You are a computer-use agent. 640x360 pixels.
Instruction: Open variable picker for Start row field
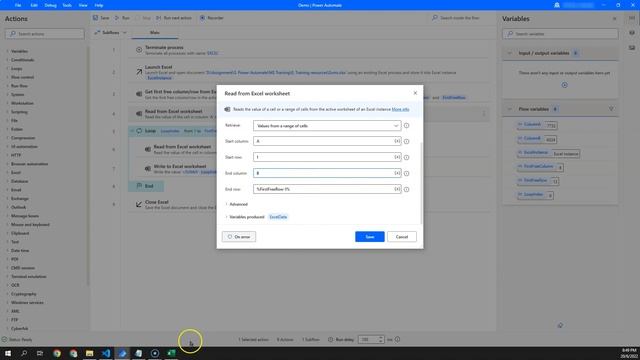(397, 157)
